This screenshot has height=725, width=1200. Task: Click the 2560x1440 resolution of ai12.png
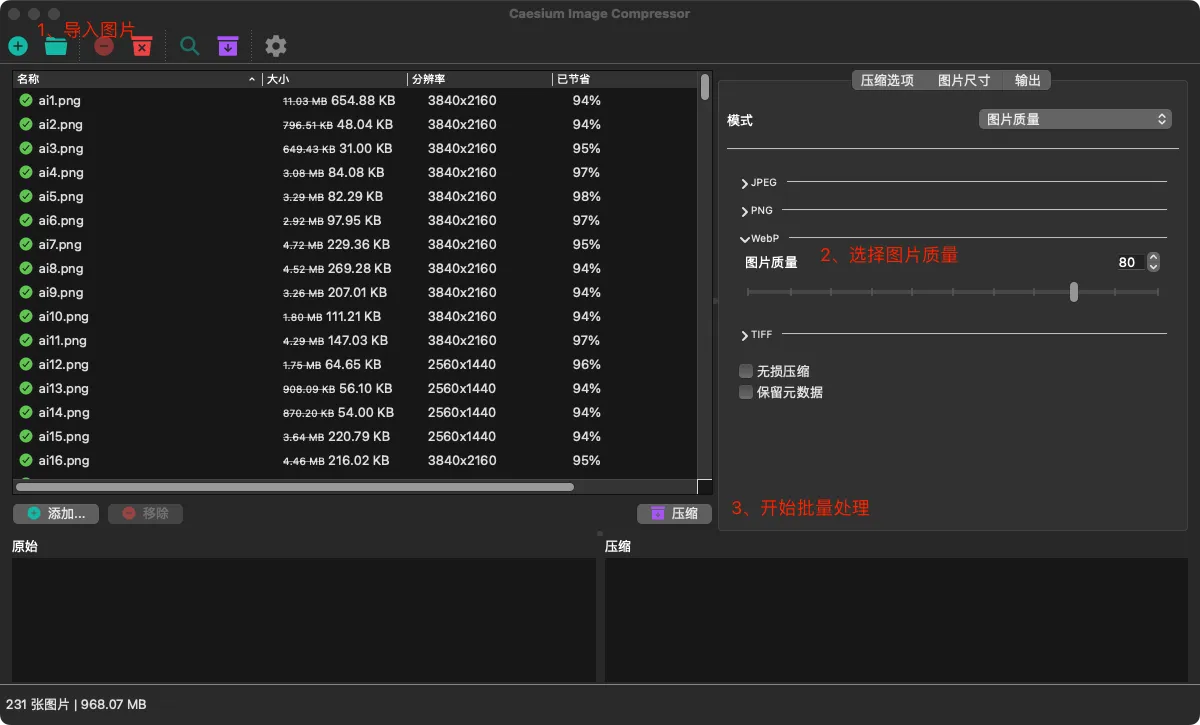point(462,364)
